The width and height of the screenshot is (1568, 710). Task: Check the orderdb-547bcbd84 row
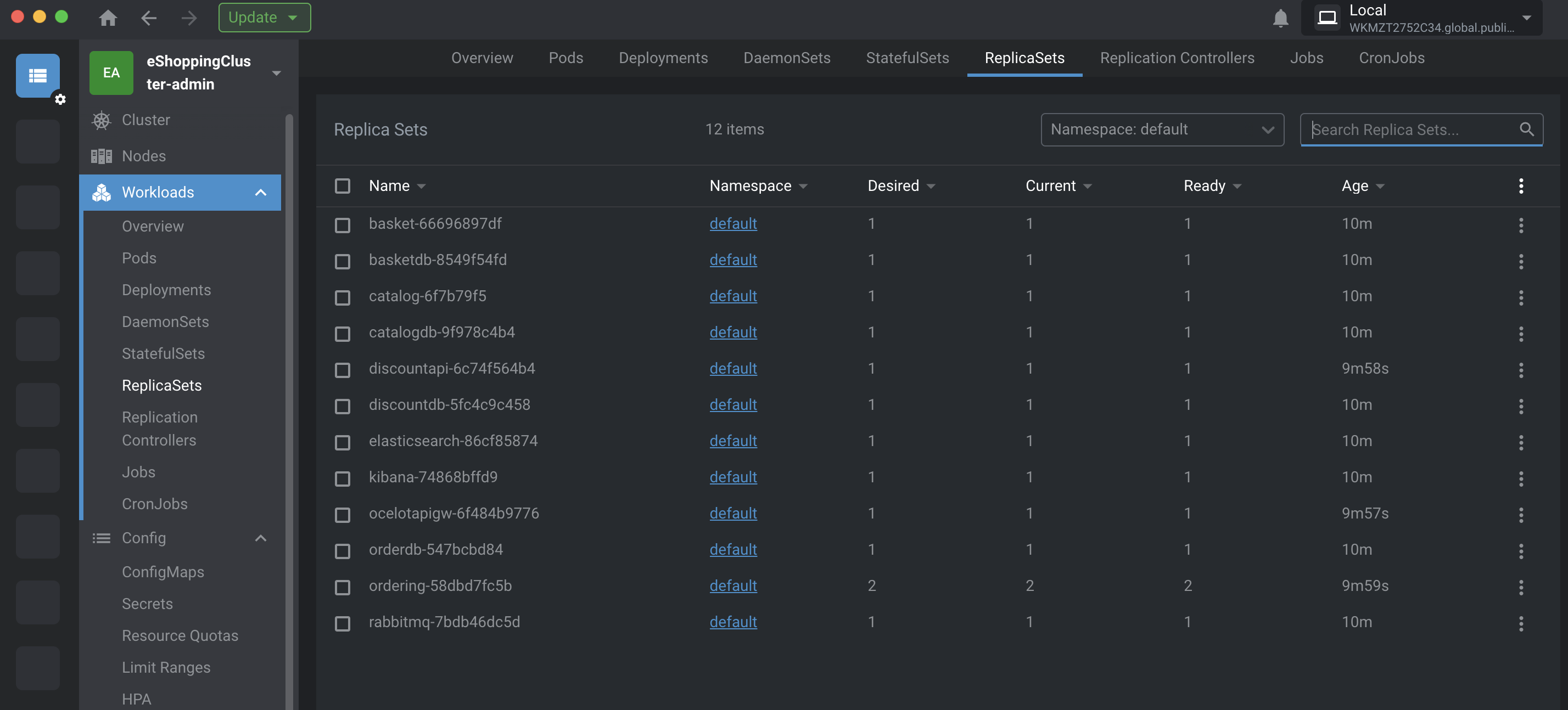tap(342, 551)
